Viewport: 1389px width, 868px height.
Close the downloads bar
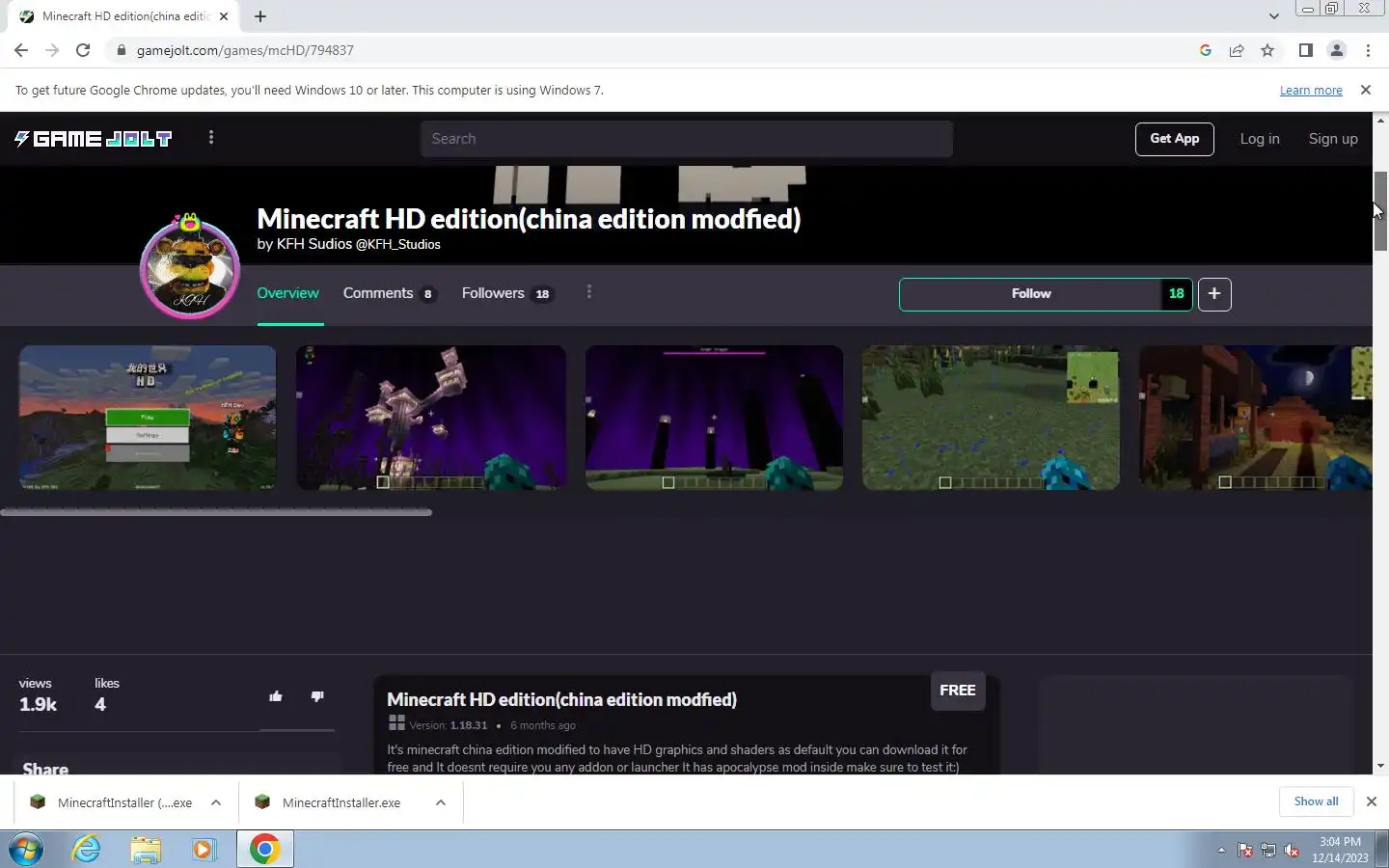(1371, 801)
